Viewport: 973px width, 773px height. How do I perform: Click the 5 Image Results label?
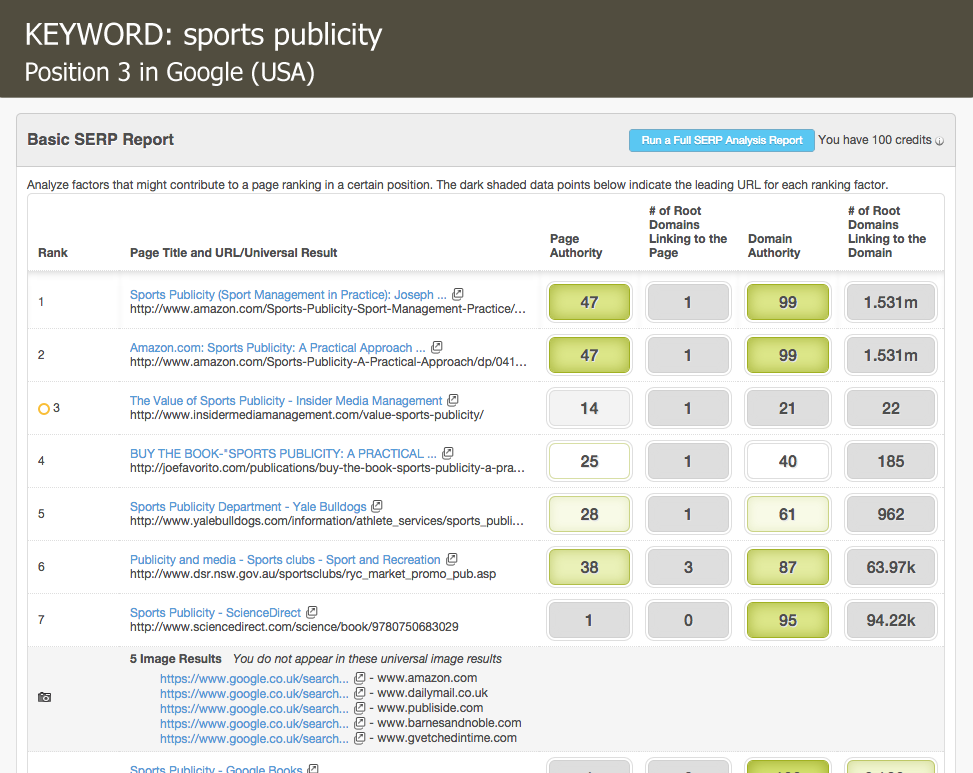(176, 659)
